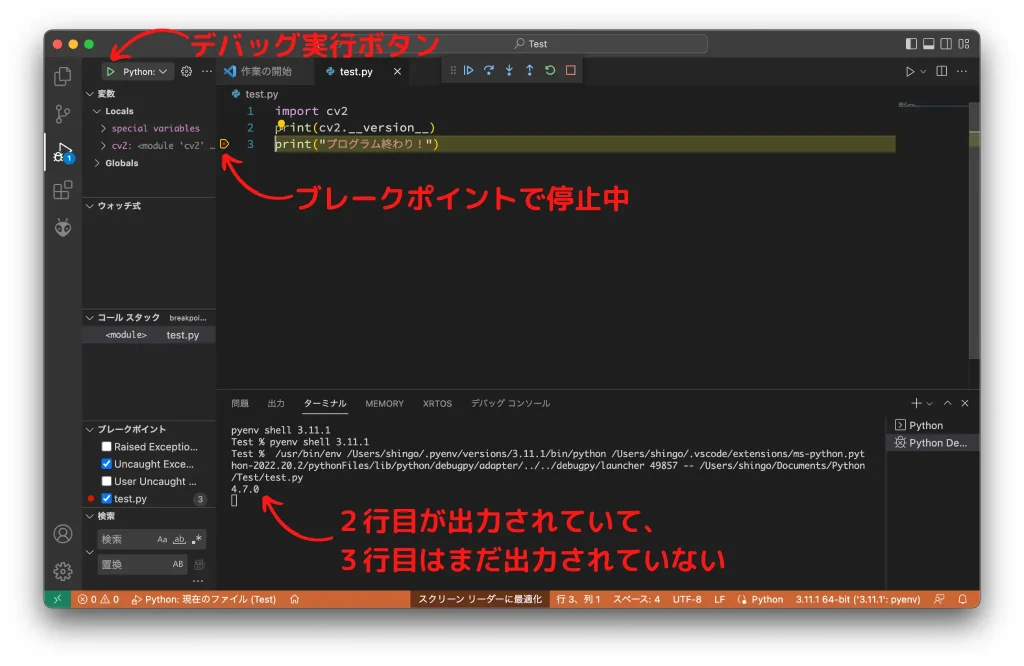Enable Raised Exceptions breakpoint checkbox
The height and width of the screenshot is (666, 1024).
coord(107,447)
